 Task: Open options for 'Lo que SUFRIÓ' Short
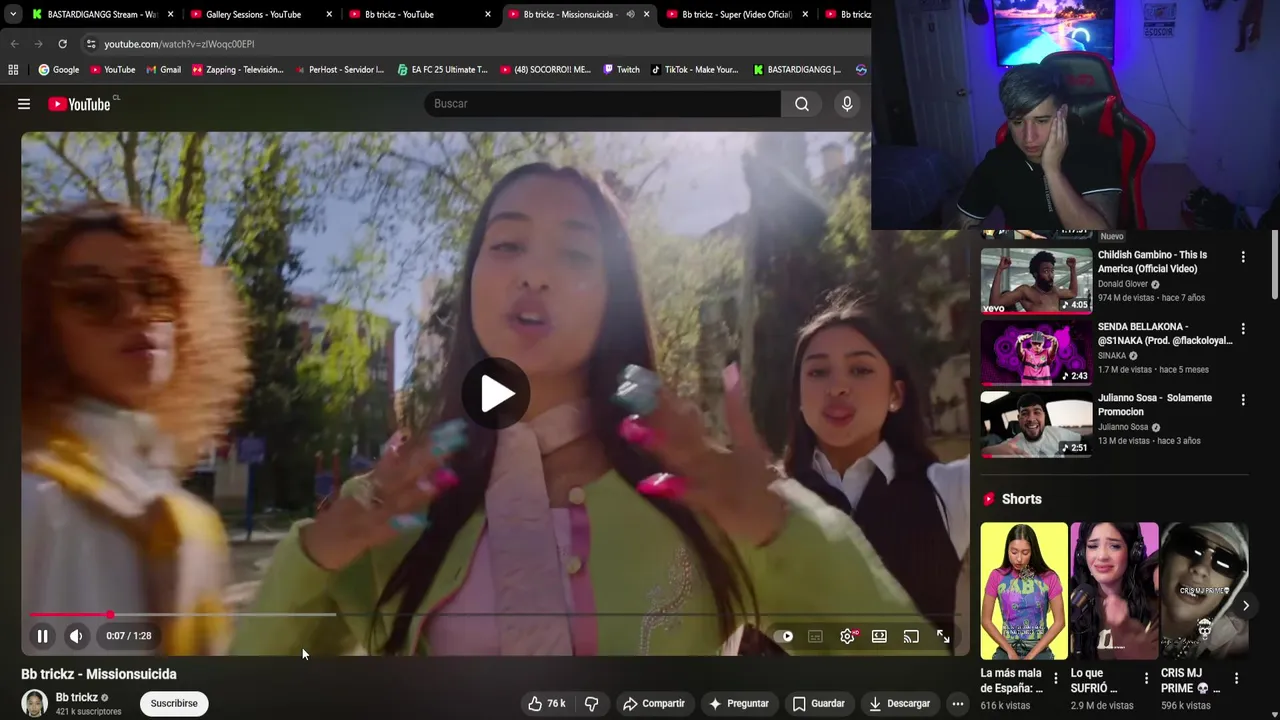pos(1146,679)
